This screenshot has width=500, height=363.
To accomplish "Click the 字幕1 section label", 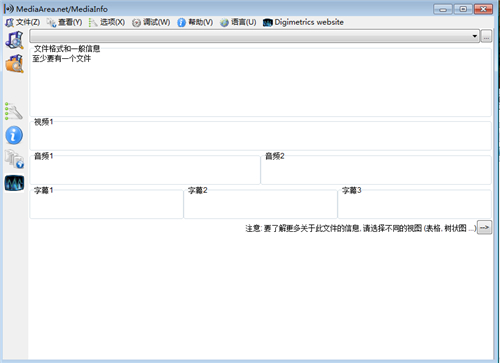I will 43,190.
